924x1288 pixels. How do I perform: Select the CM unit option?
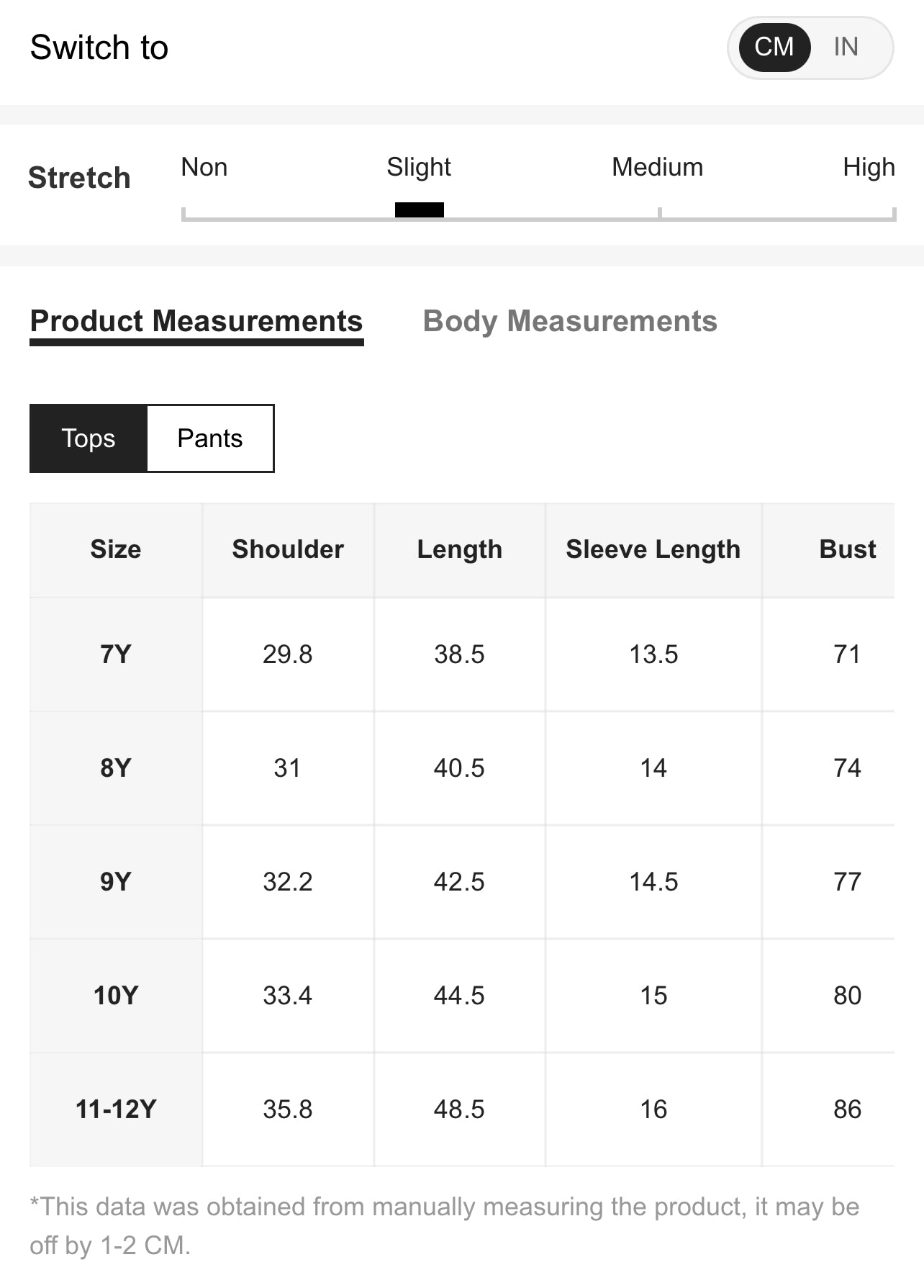tap(774, 48)
